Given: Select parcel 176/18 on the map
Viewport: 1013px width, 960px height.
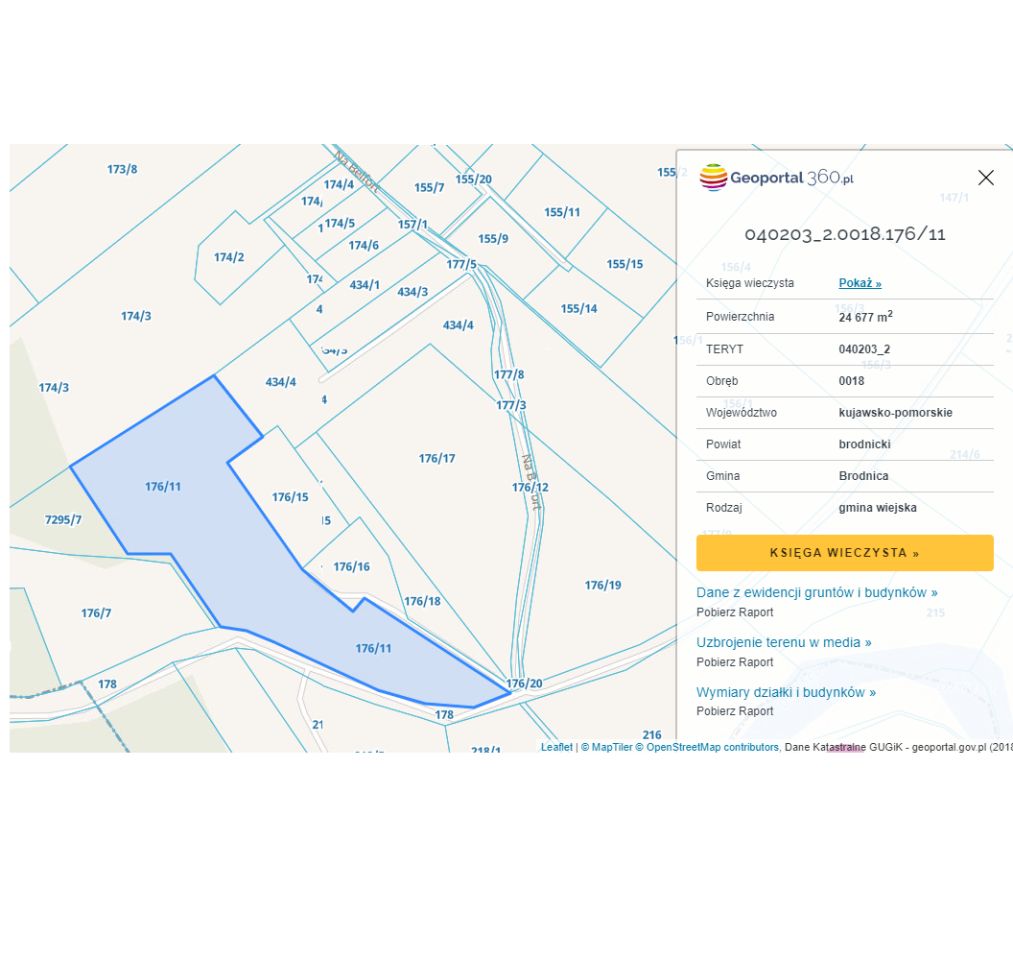Looking at the screenshot, I should [422, 601].
